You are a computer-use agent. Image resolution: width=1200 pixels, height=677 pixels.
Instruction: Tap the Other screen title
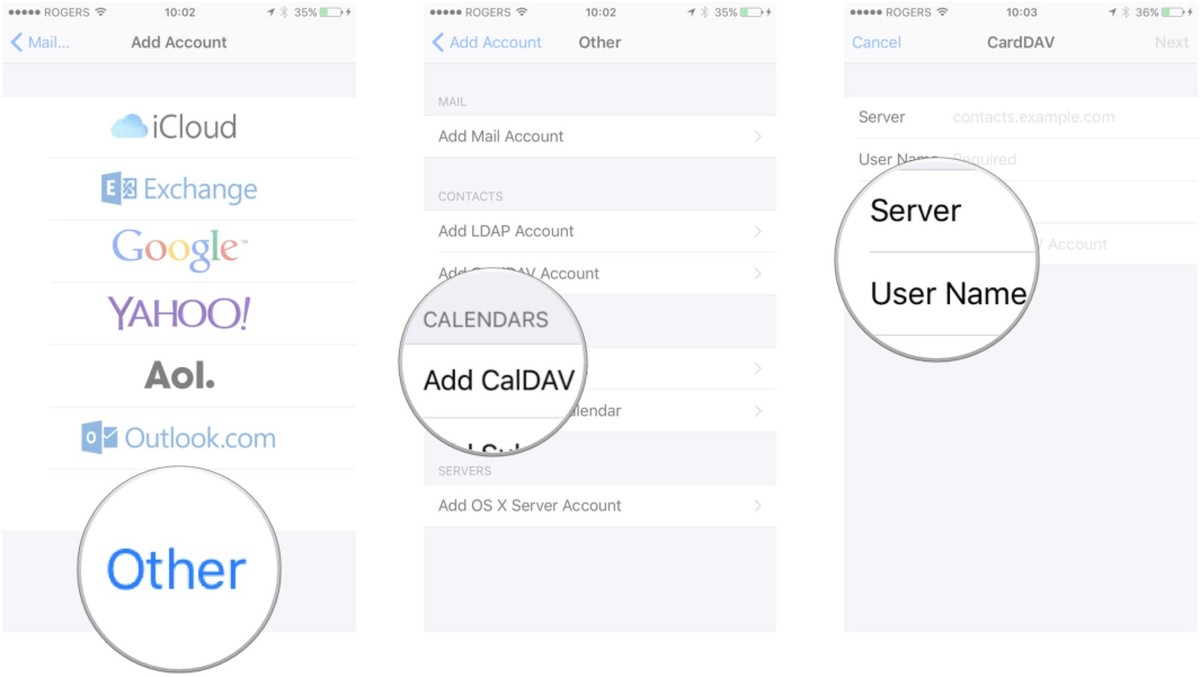coord(600,42)
